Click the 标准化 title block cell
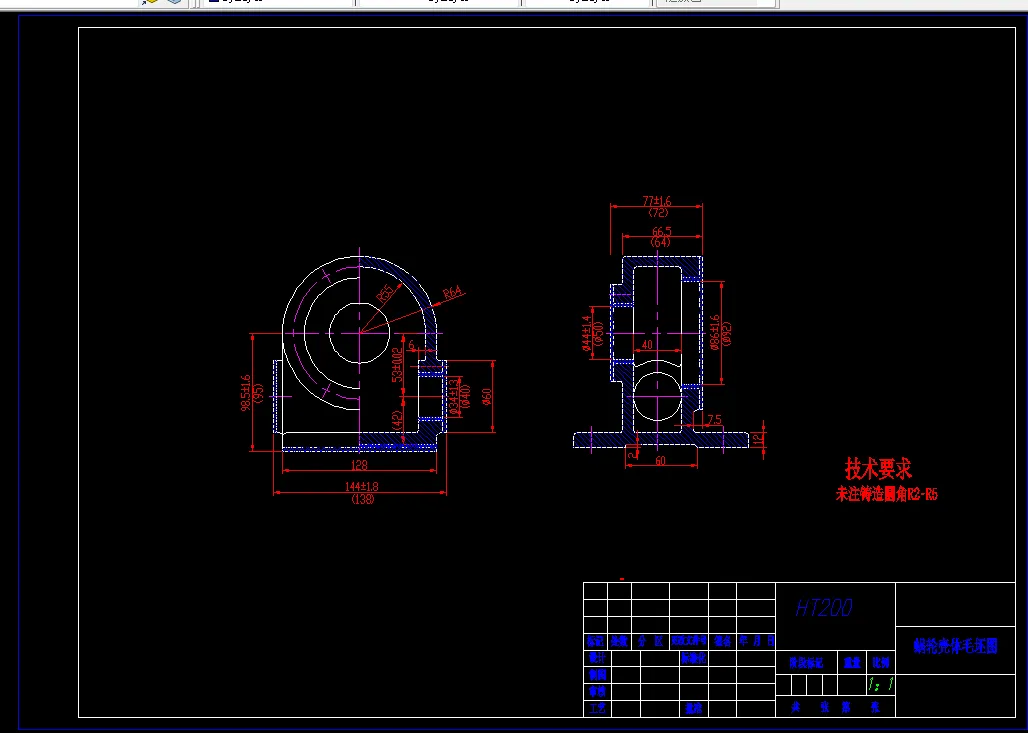Viewport: 1028px width, 733px height. click(693, 658)
